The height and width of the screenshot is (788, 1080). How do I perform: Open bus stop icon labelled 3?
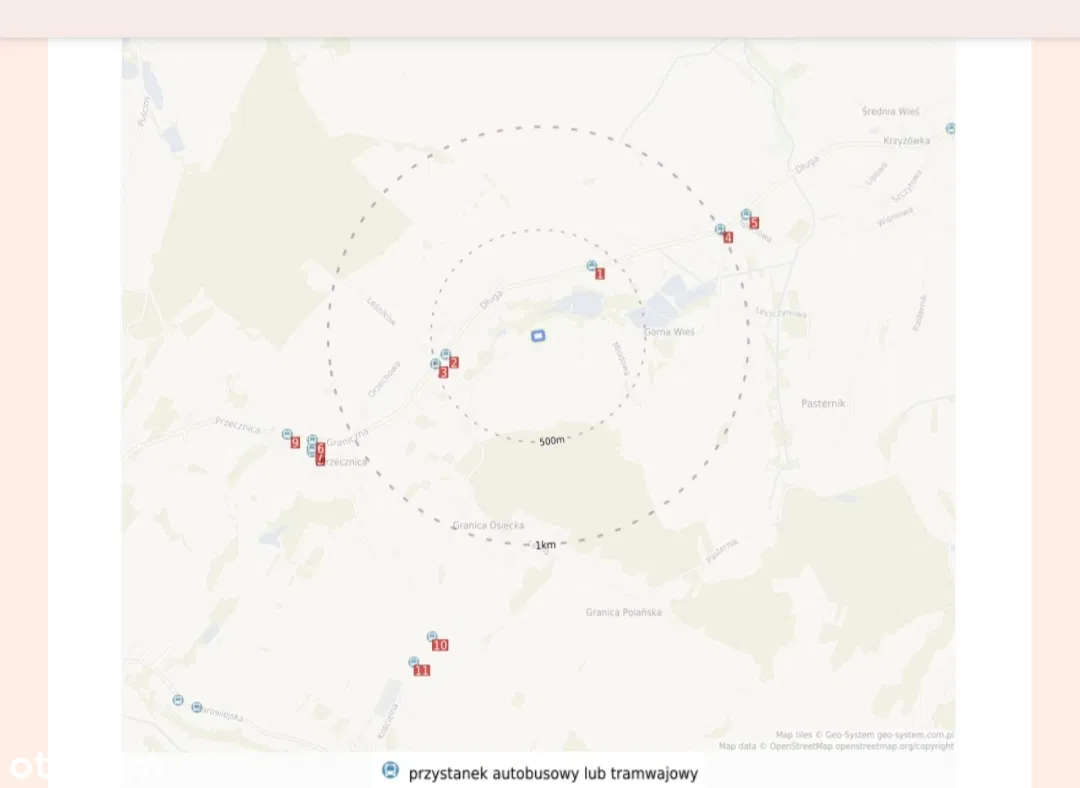(x=435, y=364)
